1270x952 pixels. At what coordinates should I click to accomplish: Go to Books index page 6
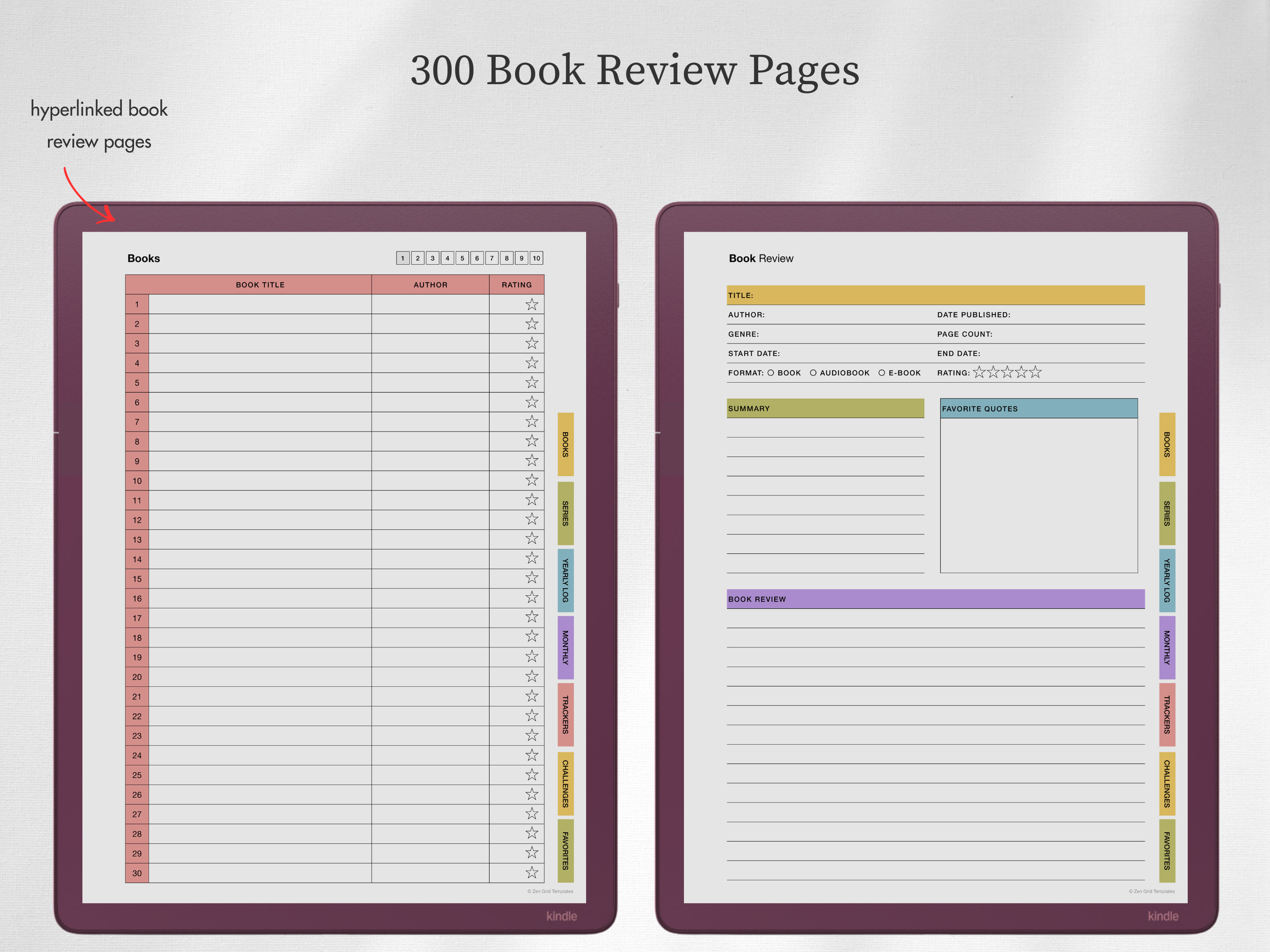pyautogui.click(x=477, y=258)
